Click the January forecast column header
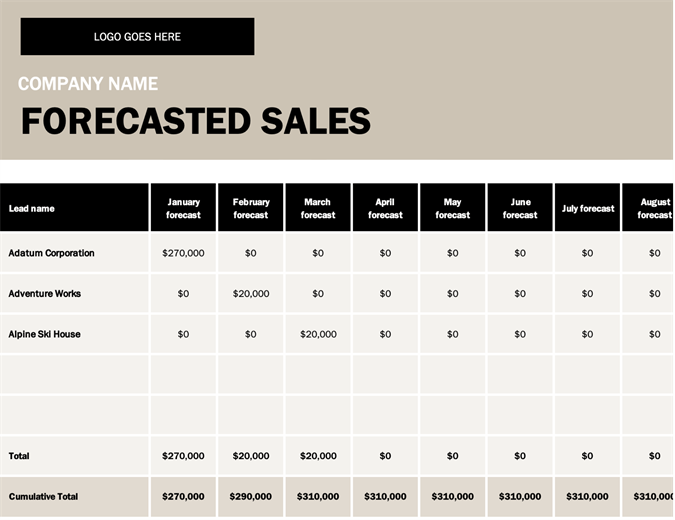 point(183,208)
